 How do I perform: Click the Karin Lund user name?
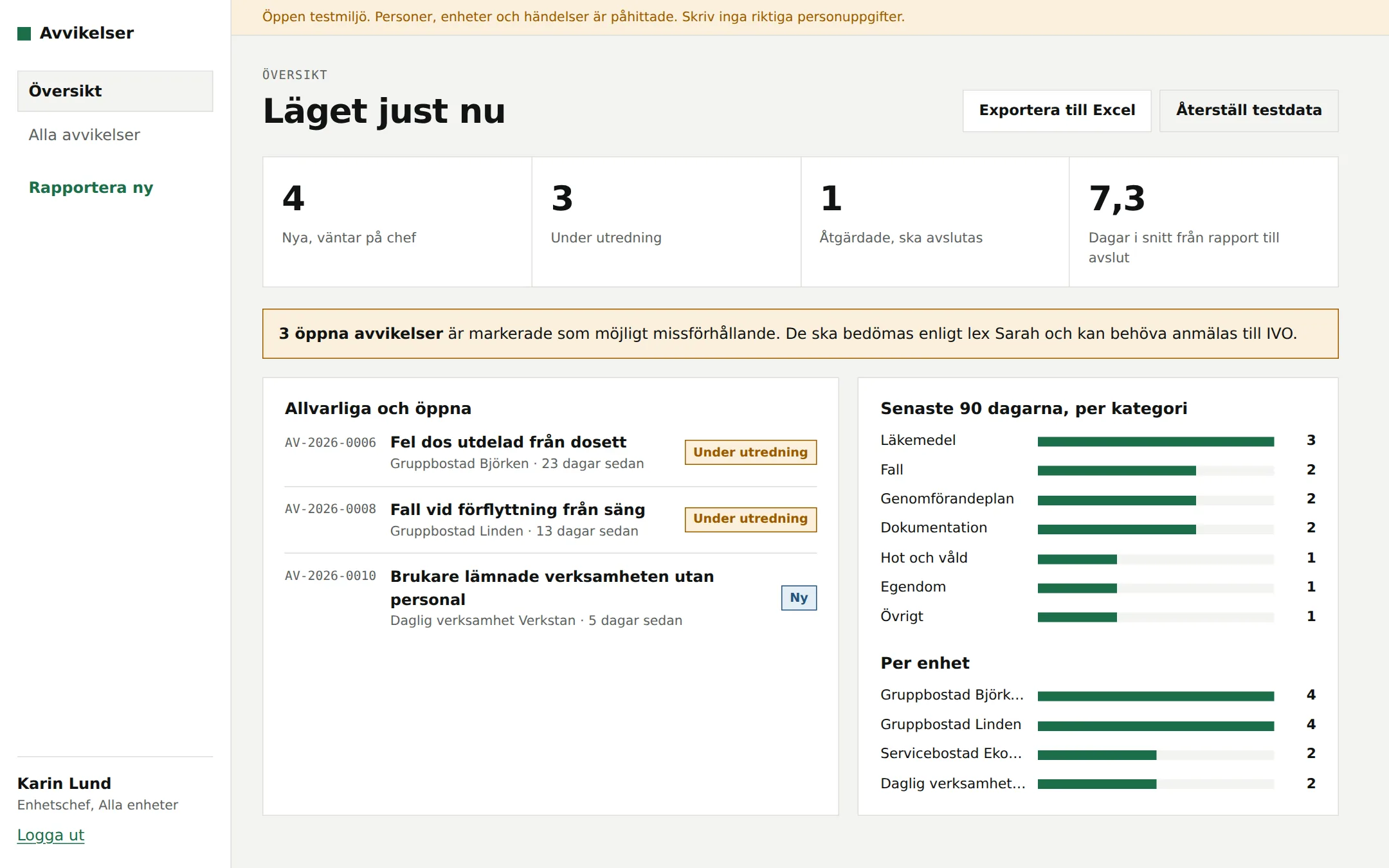pyautogui.click(x=64, y=784)
